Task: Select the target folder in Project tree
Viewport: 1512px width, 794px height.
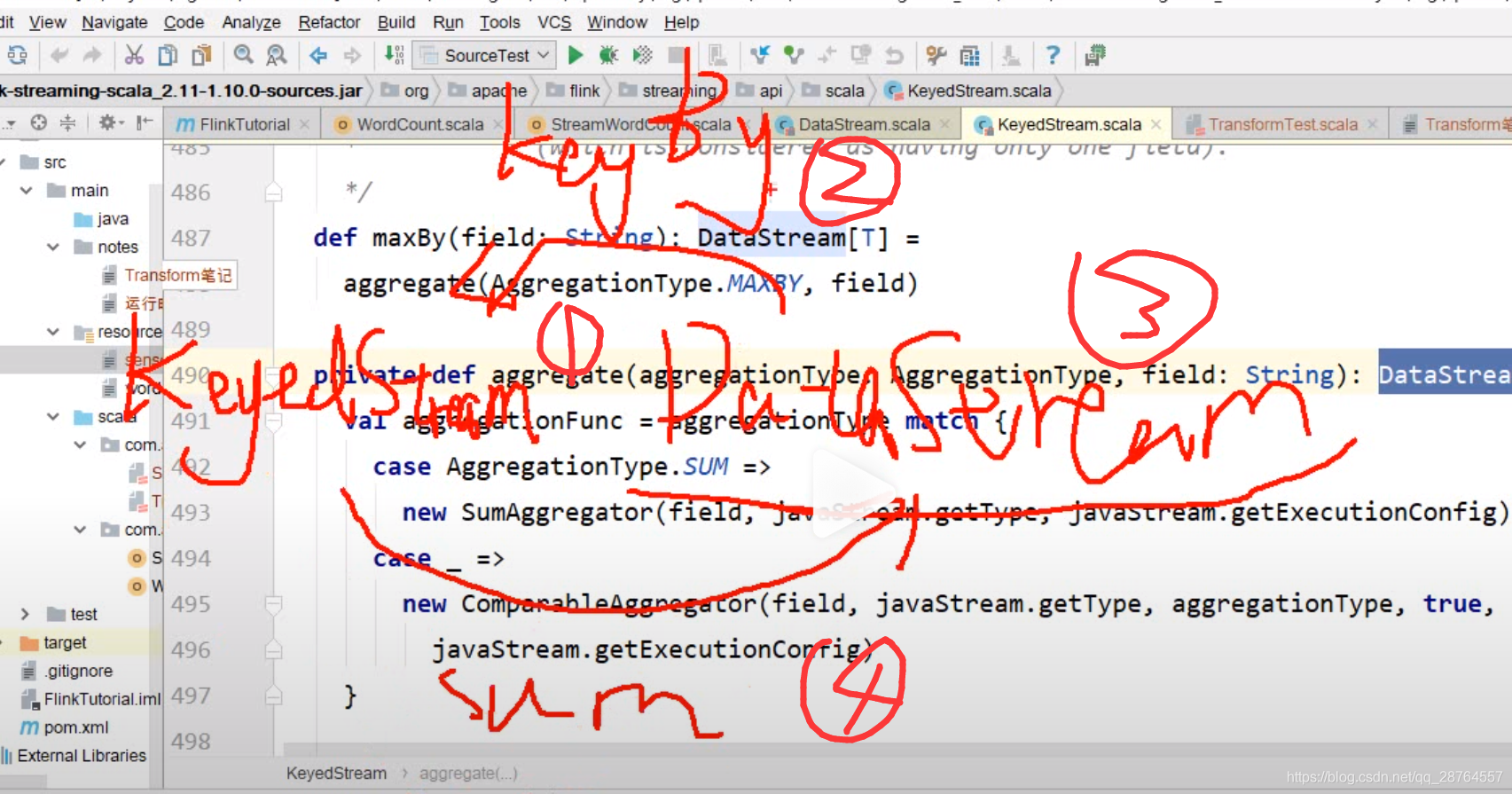Action: click(x=65, y=642)
